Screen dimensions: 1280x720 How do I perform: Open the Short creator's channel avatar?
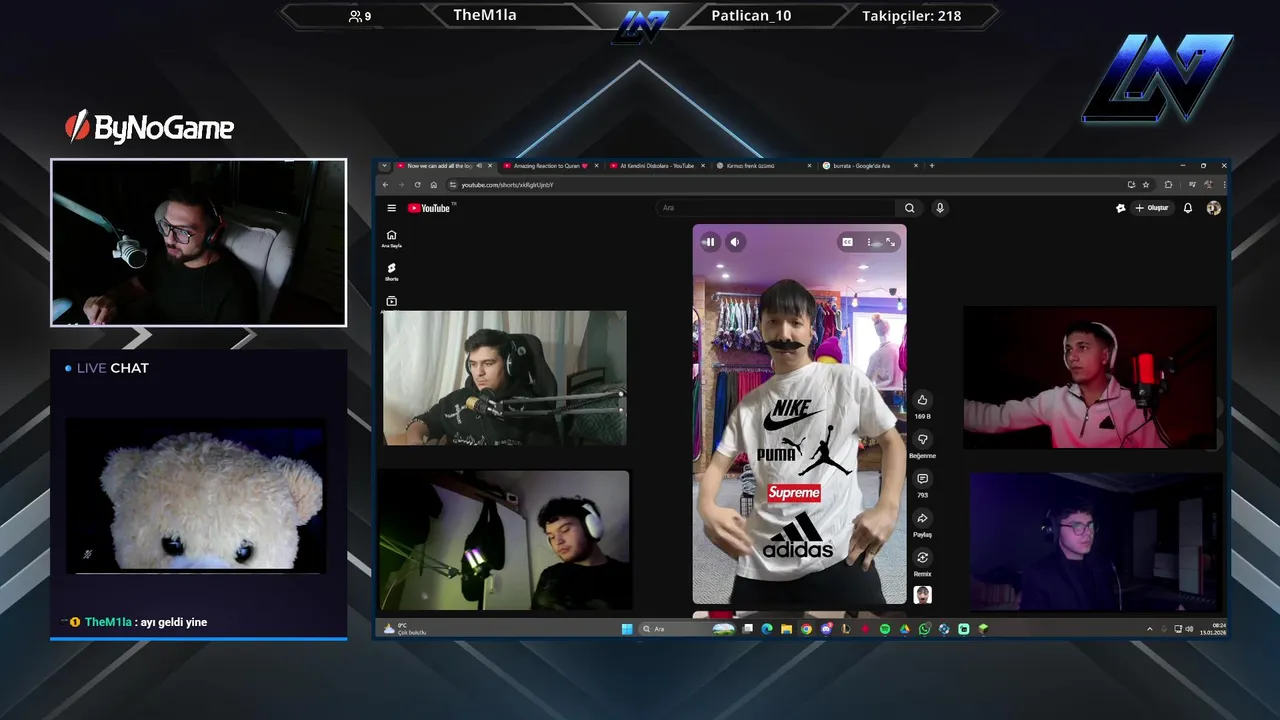(922, 595)
